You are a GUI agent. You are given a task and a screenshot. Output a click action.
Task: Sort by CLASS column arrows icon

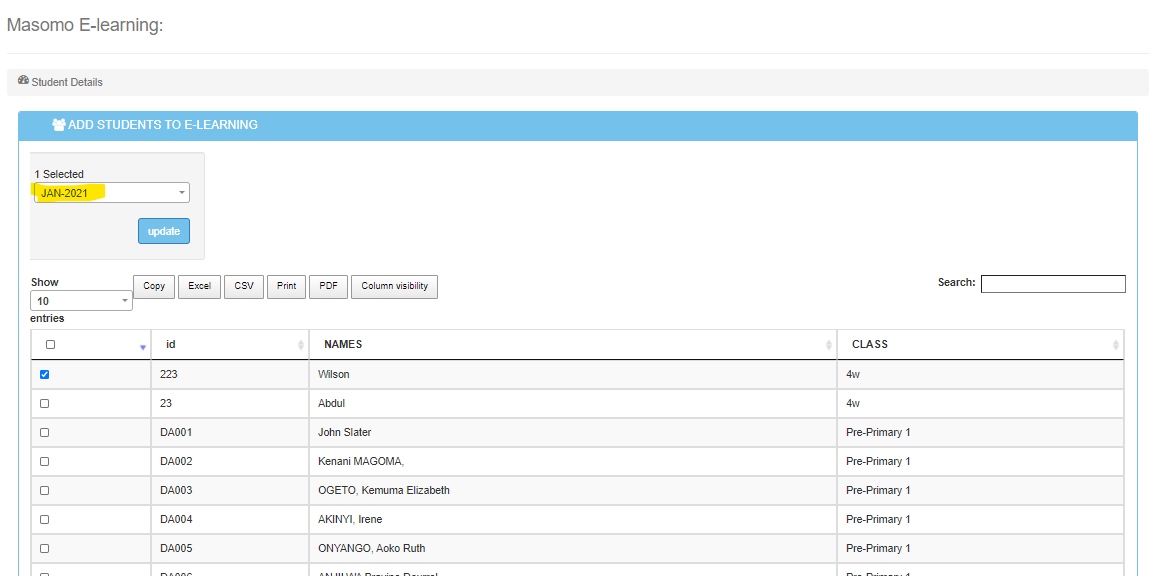1116,345
